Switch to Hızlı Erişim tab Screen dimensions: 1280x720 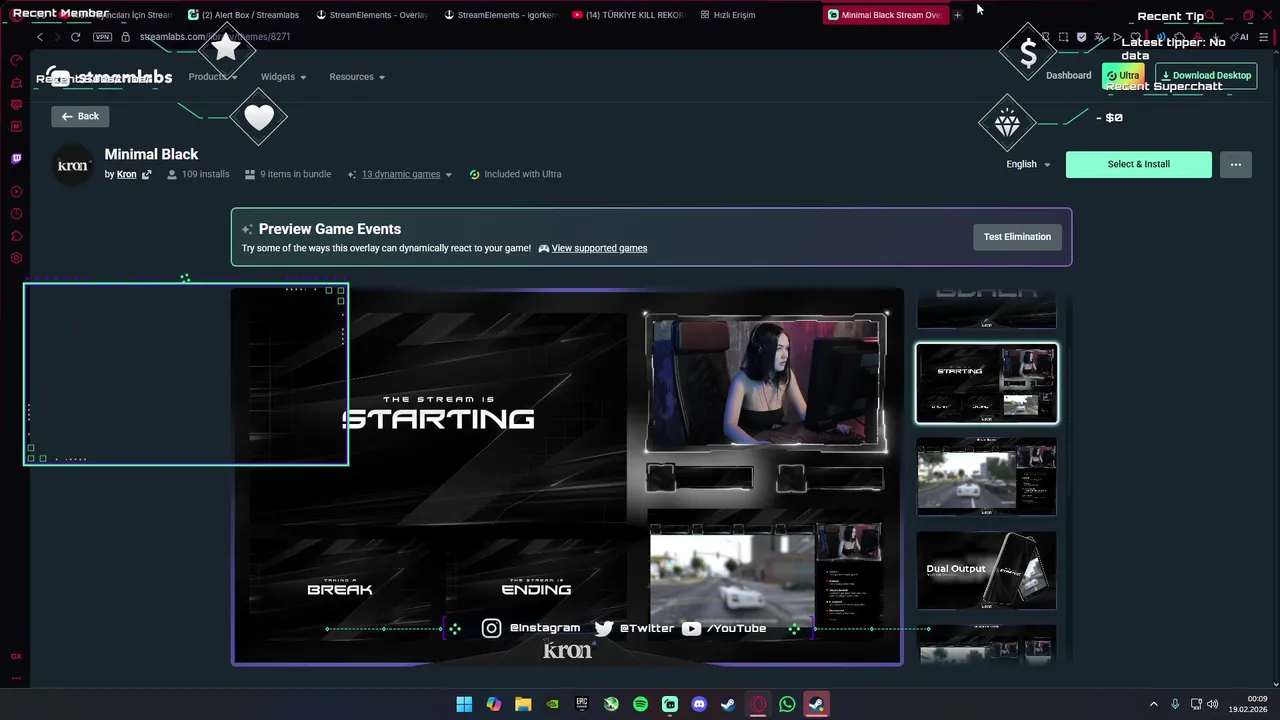[728, 15]
